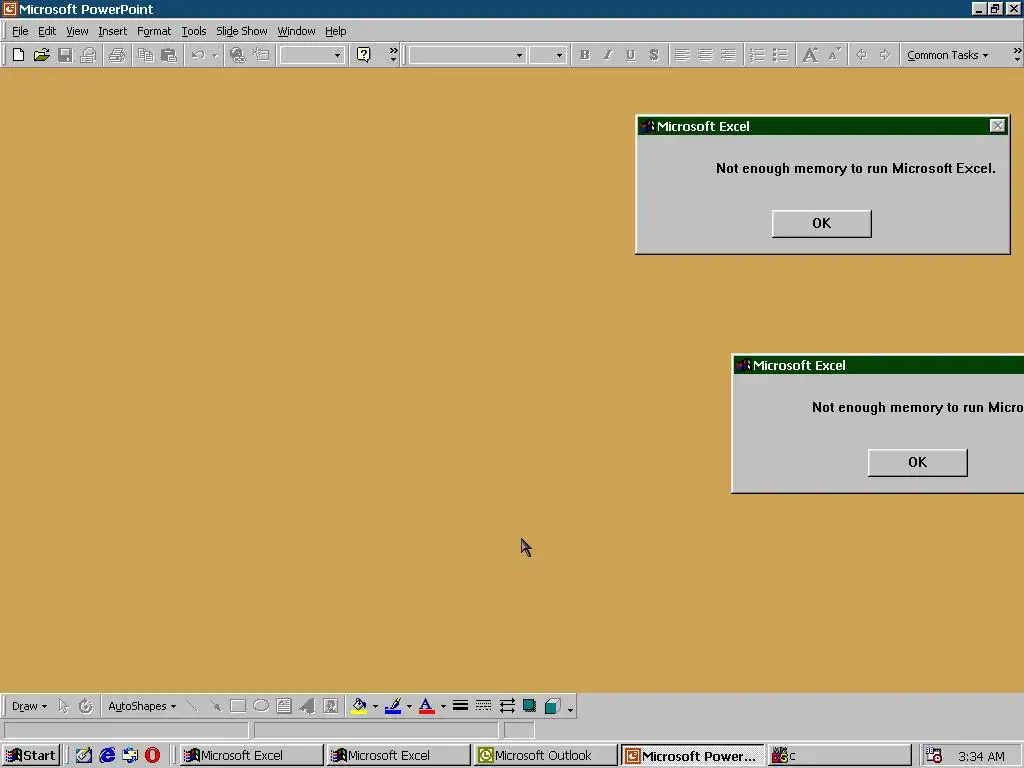Open the File menu
This screenshot has width=1024, height=768.
20,31
